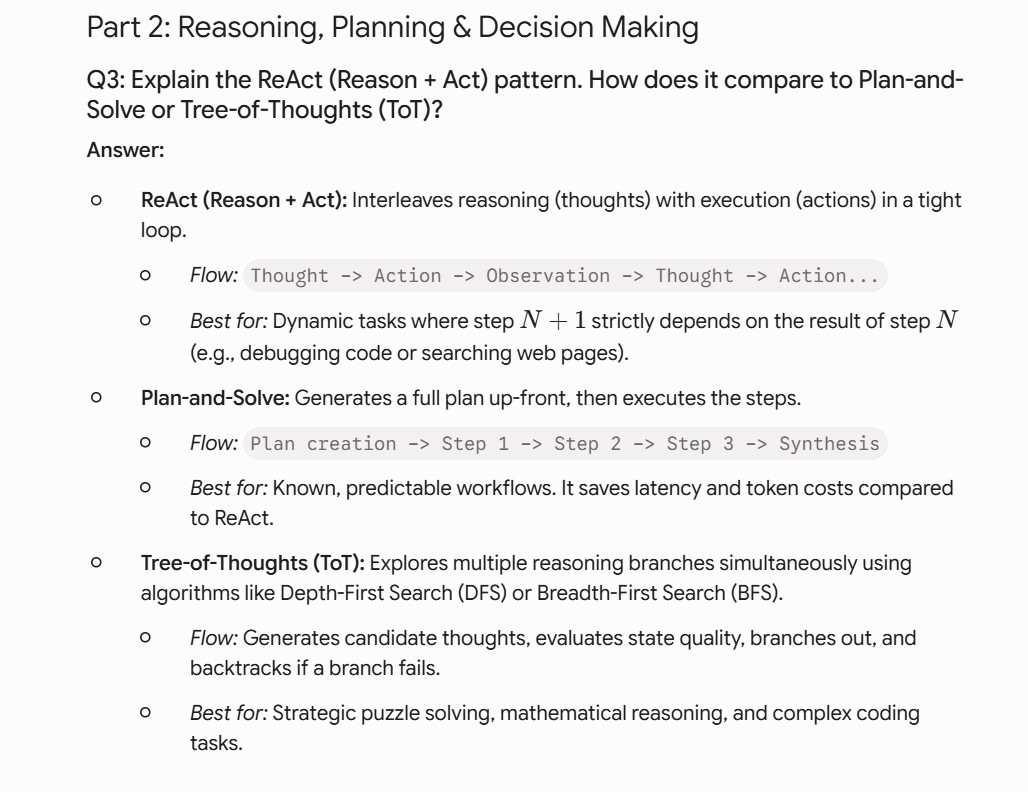Click the 'ReAct (Reason + Act):' bold term
The image size is (1028, 792).
244,200
